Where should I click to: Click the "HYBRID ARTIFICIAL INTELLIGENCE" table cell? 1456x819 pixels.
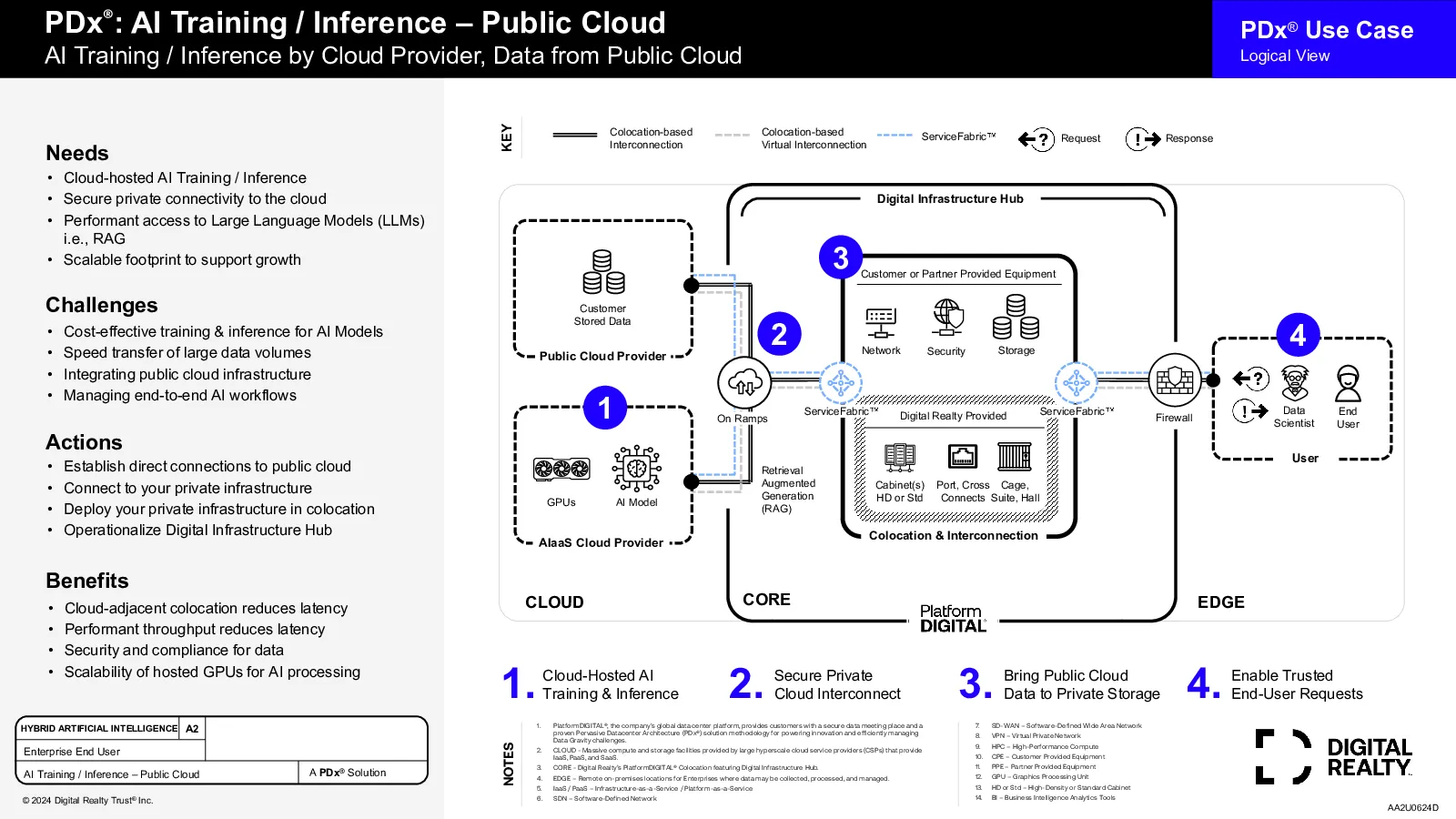click(98, 728)
